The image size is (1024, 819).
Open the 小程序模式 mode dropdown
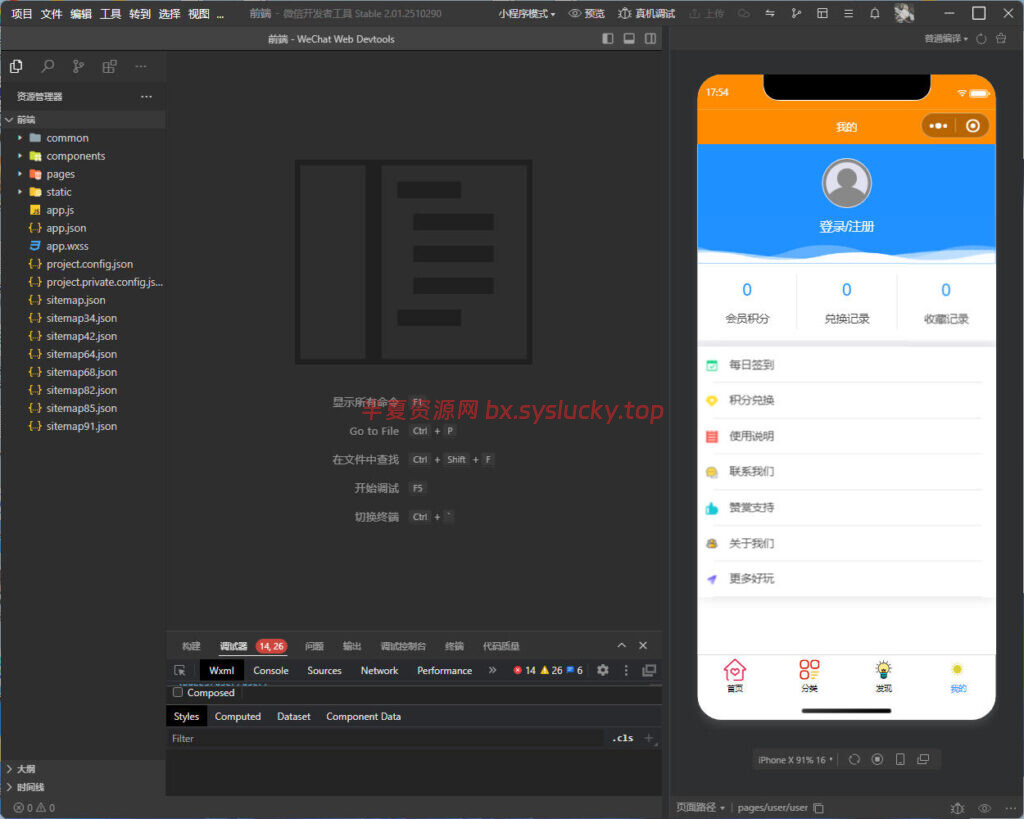(x=526, y=13)
